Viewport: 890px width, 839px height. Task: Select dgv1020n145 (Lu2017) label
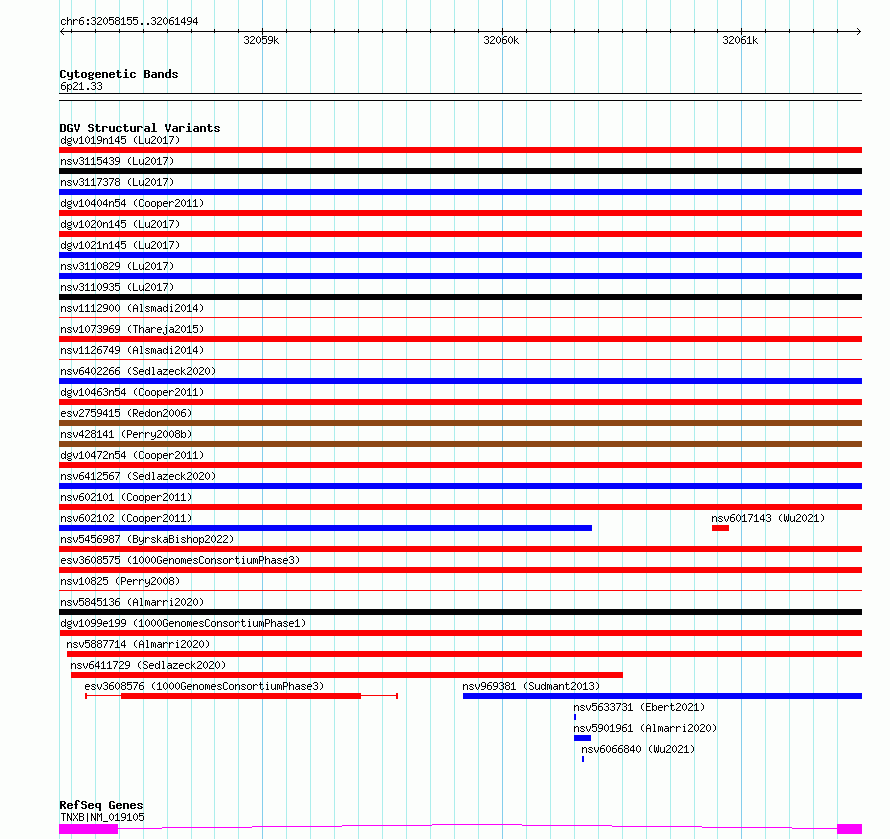120,224
